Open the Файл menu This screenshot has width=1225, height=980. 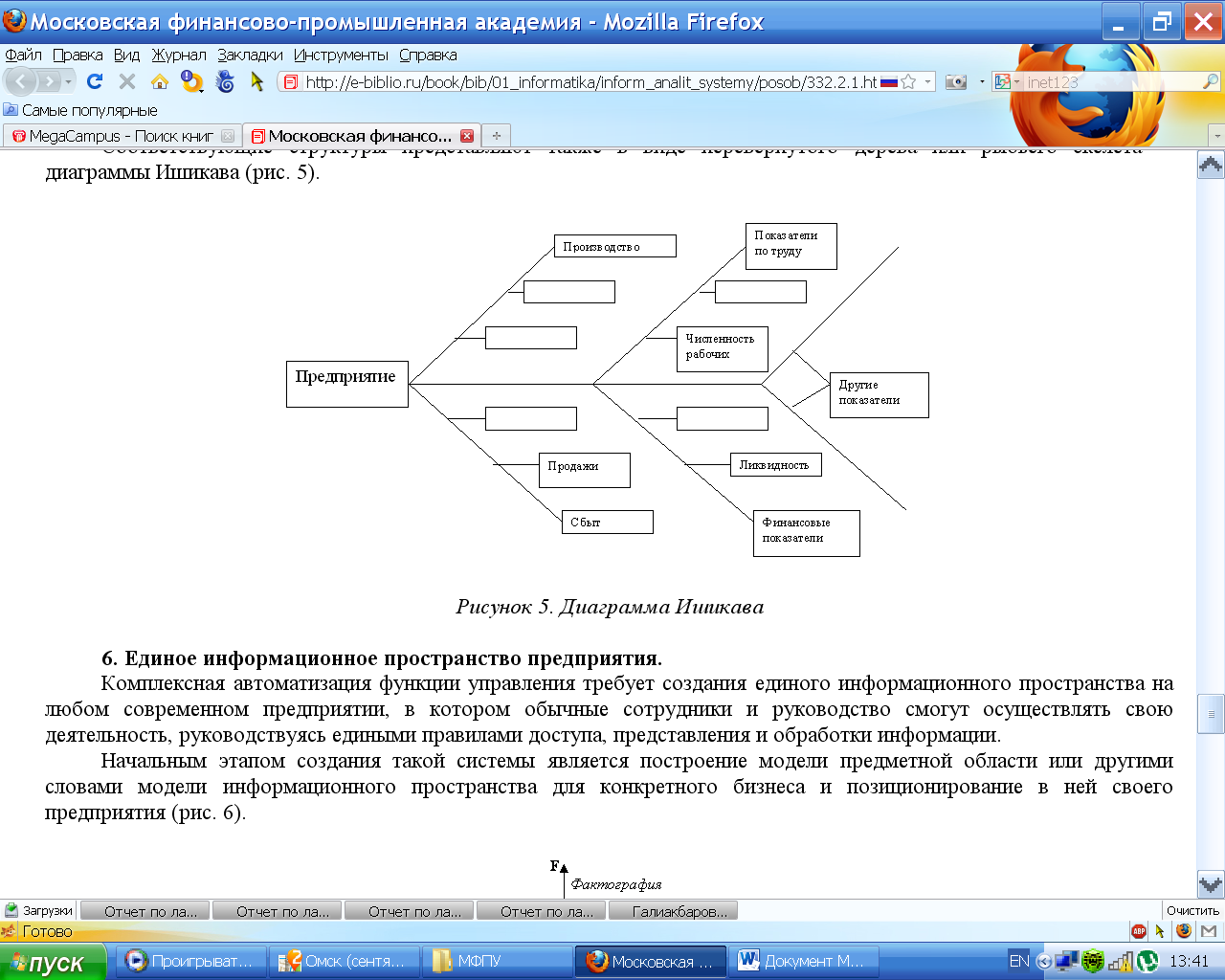click(x=23, y=55)
